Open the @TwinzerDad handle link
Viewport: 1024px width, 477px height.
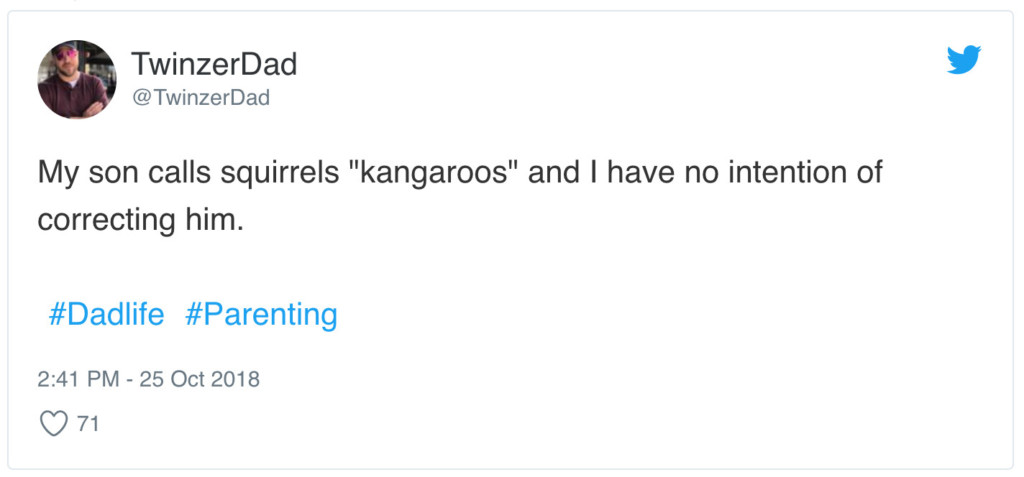click(200, 97)
